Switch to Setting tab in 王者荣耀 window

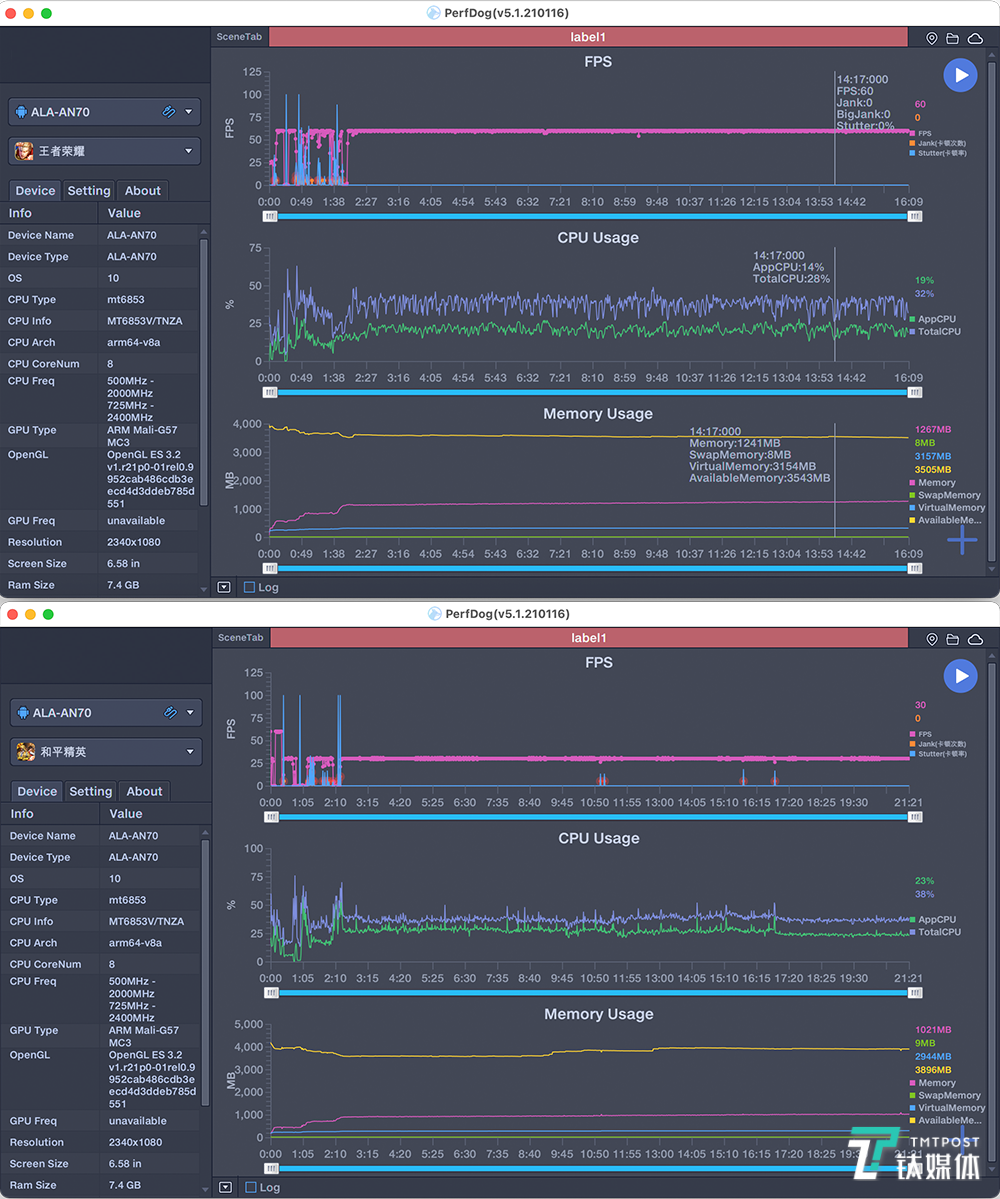[89, 191]
